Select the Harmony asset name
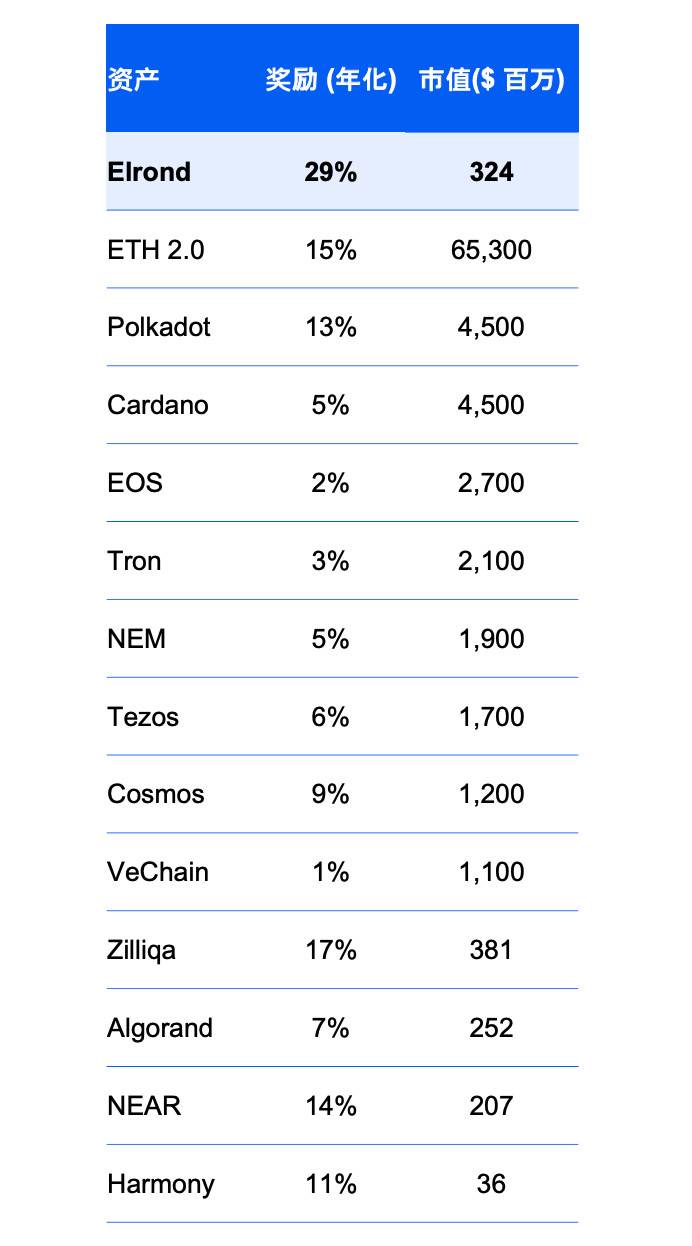Image resolution: width=692 pixels, height=1246 pixels. pyautogui.click(x=161, y=1185)
